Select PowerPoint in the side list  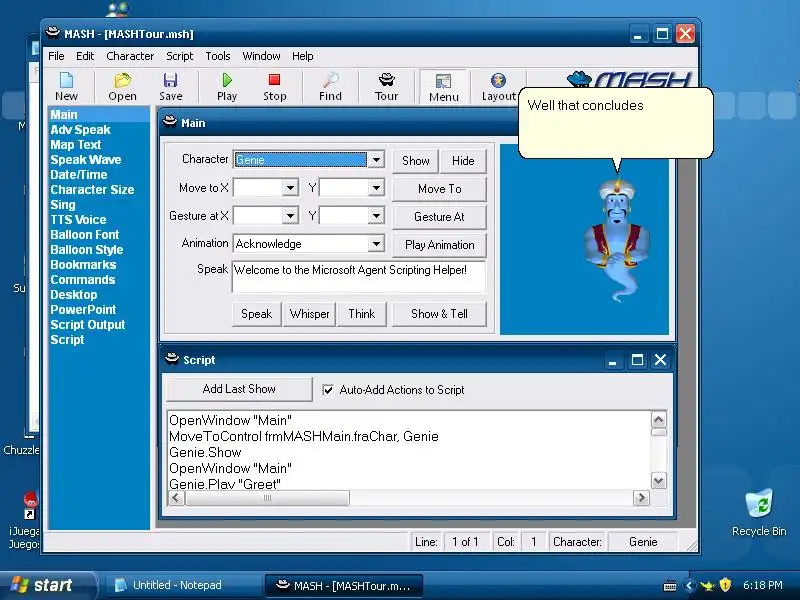(83, 310)
